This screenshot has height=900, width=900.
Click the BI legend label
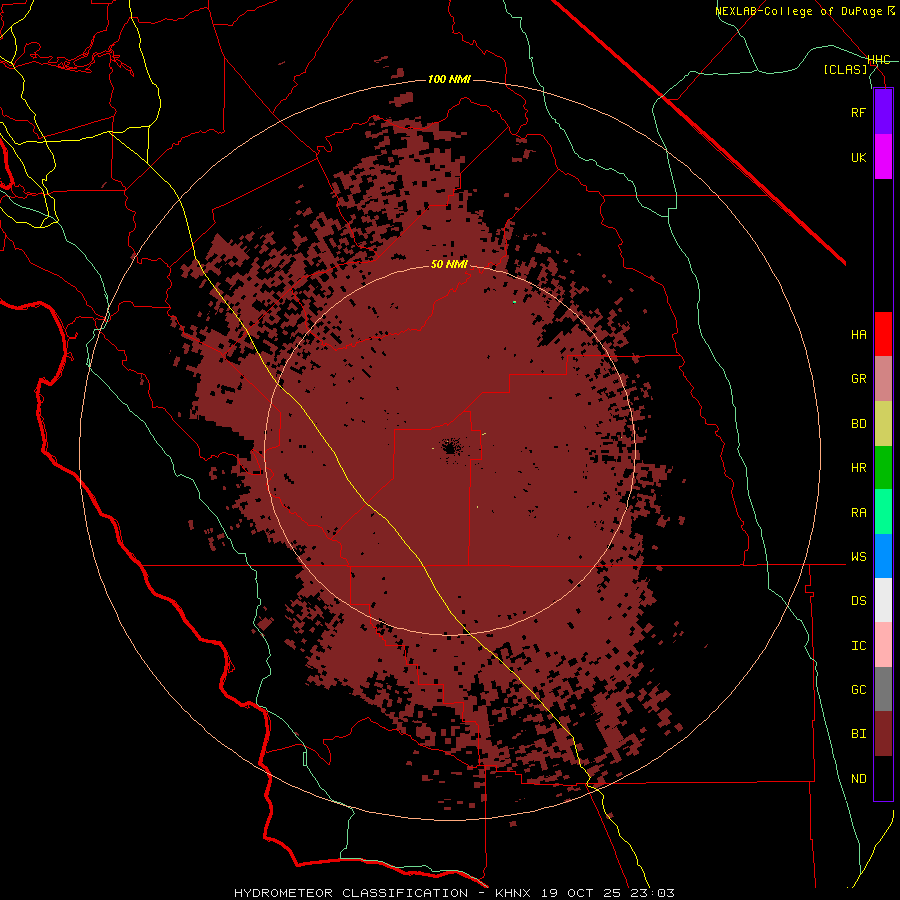[x=858, y=734]
